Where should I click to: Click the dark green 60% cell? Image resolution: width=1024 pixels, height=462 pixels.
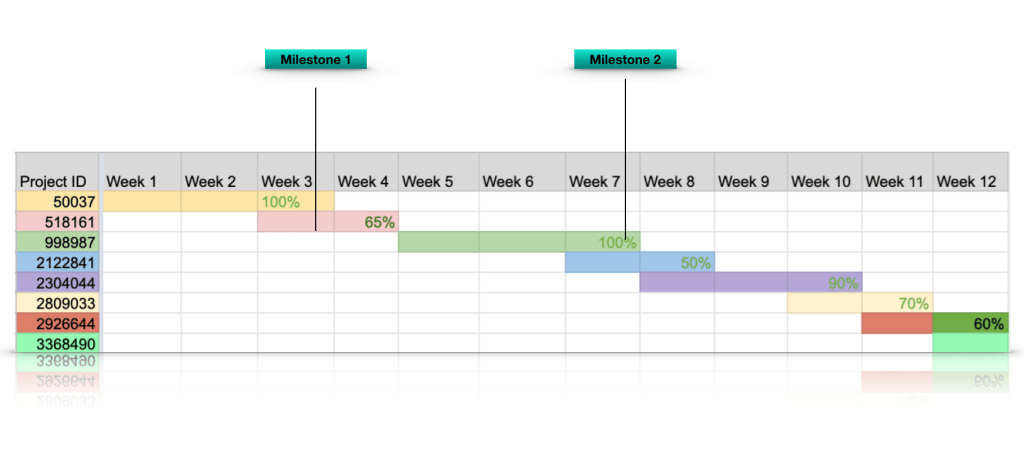(970, 322)
